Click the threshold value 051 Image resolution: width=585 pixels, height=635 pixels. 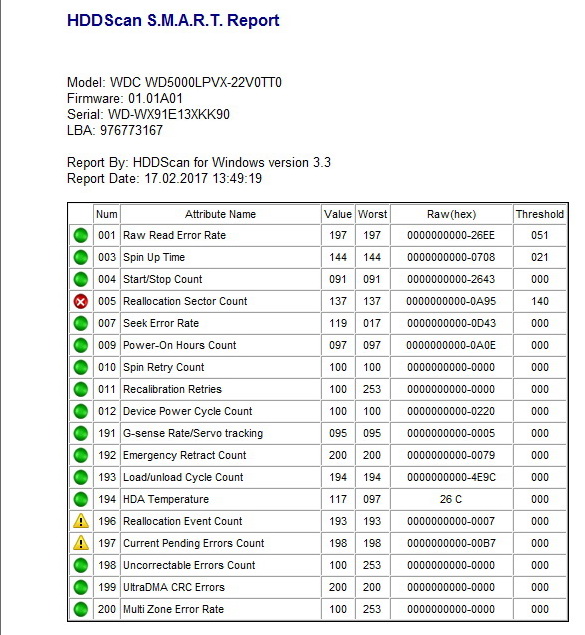540,235
